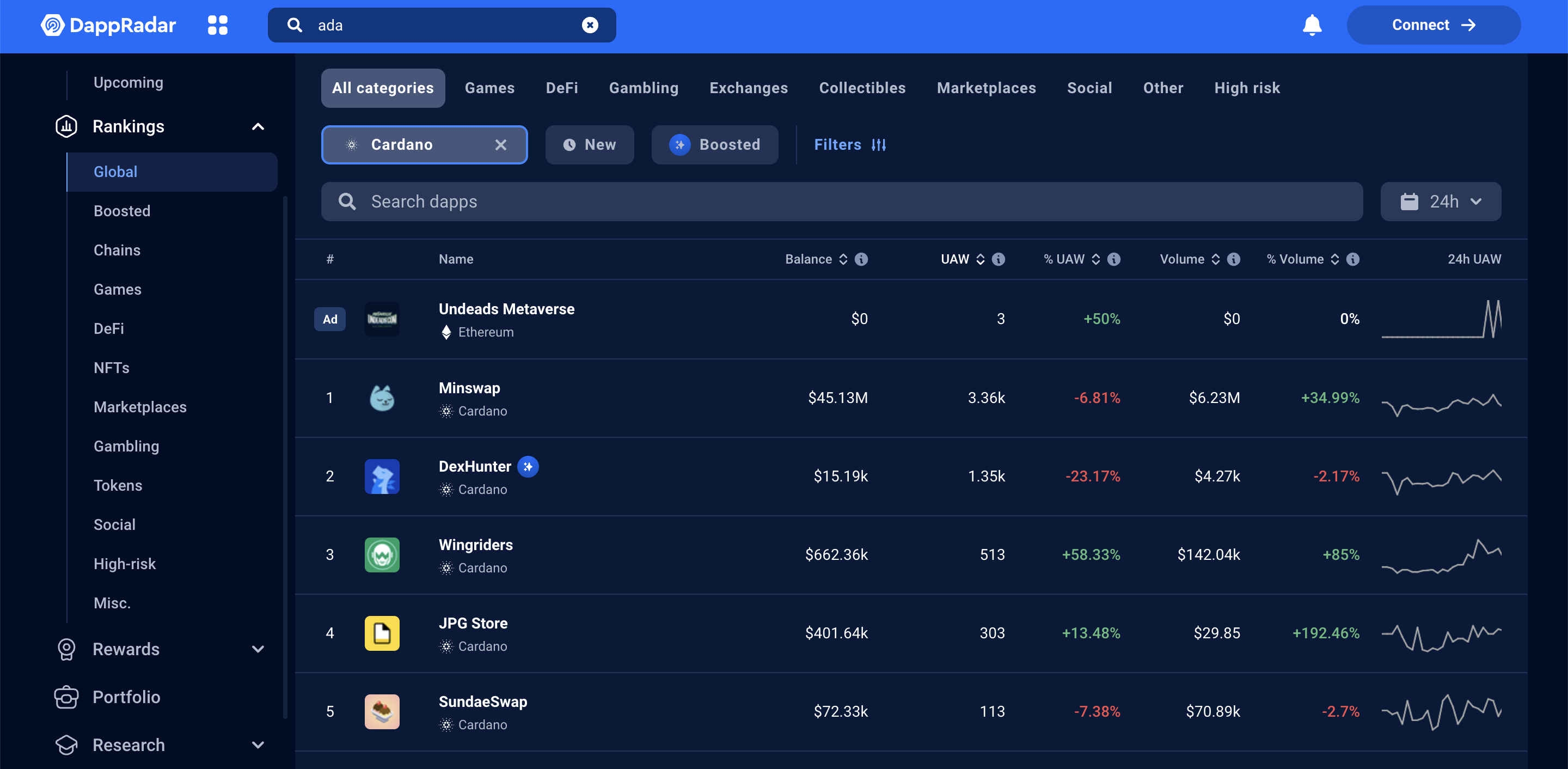Collapse the Rankings sidebar section
This screenshot has height=769, width=1568.
pos(258,127)
